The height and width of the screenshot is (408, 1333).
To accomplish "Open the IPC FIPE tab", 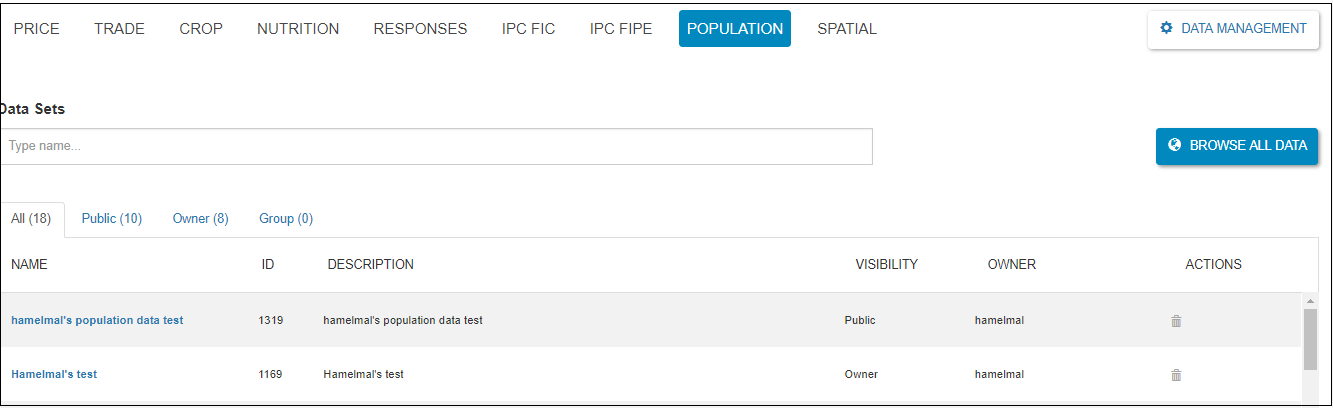I will click(621, 29).
